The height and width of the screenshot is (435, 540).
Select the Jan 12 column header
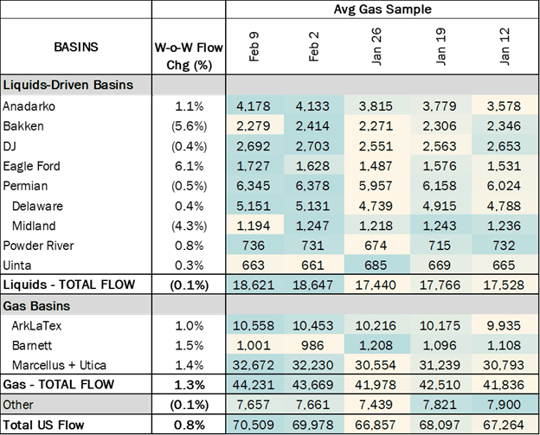[x=504, y=46]
